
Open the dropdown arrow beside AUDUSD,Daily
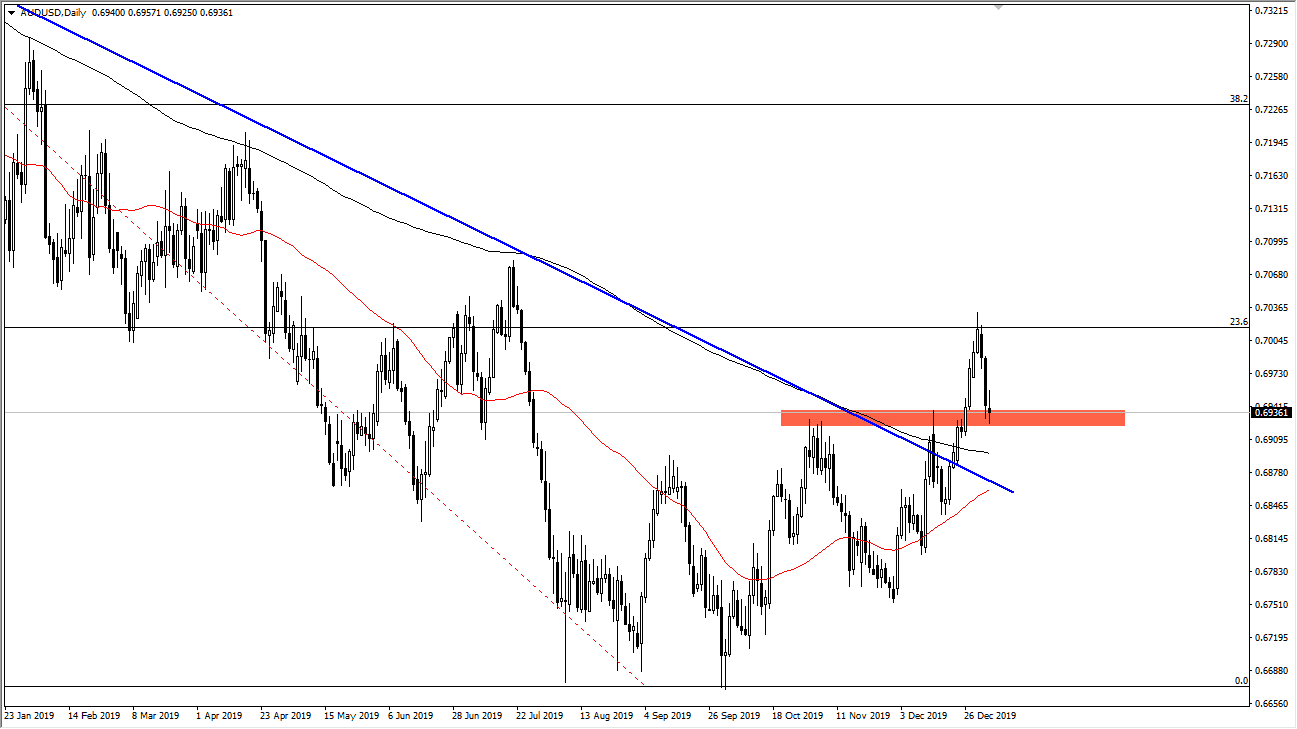tap(11, 12)
